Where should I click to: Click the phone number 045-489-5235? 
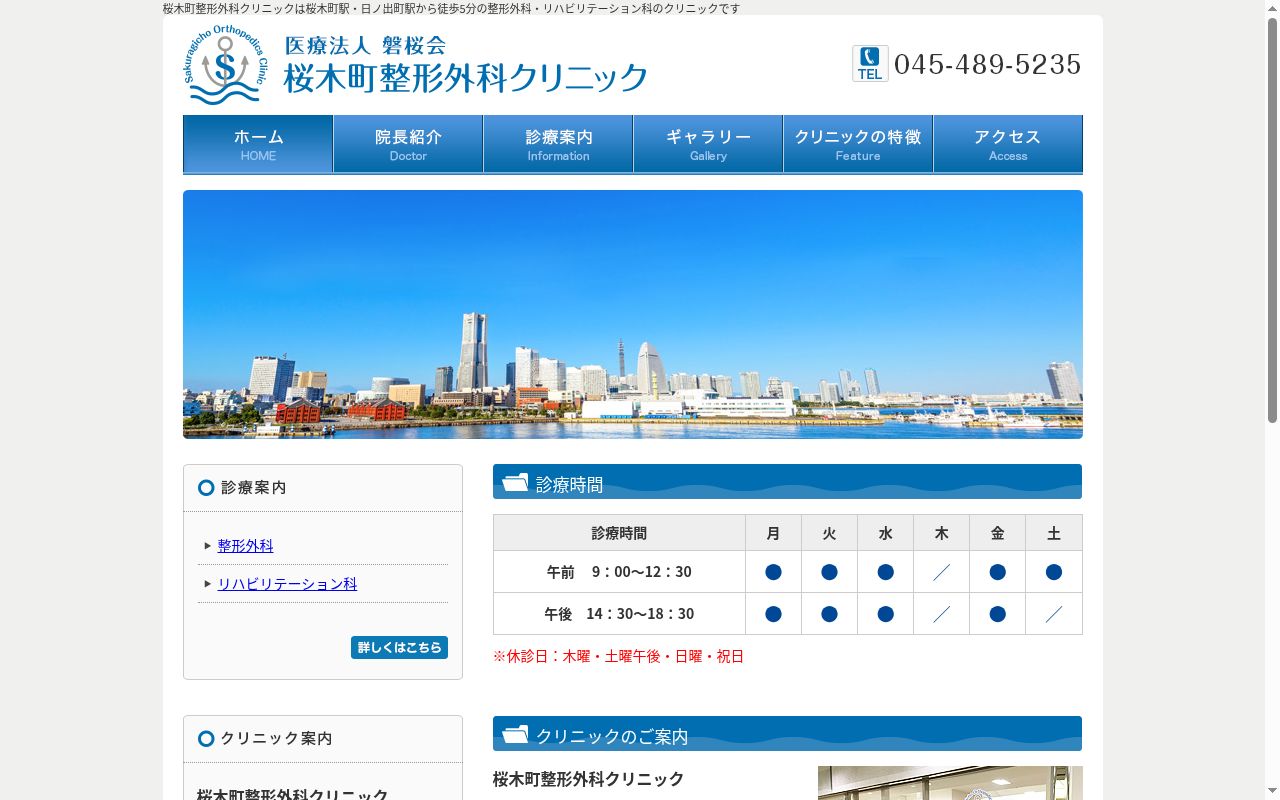click(988, 65)
